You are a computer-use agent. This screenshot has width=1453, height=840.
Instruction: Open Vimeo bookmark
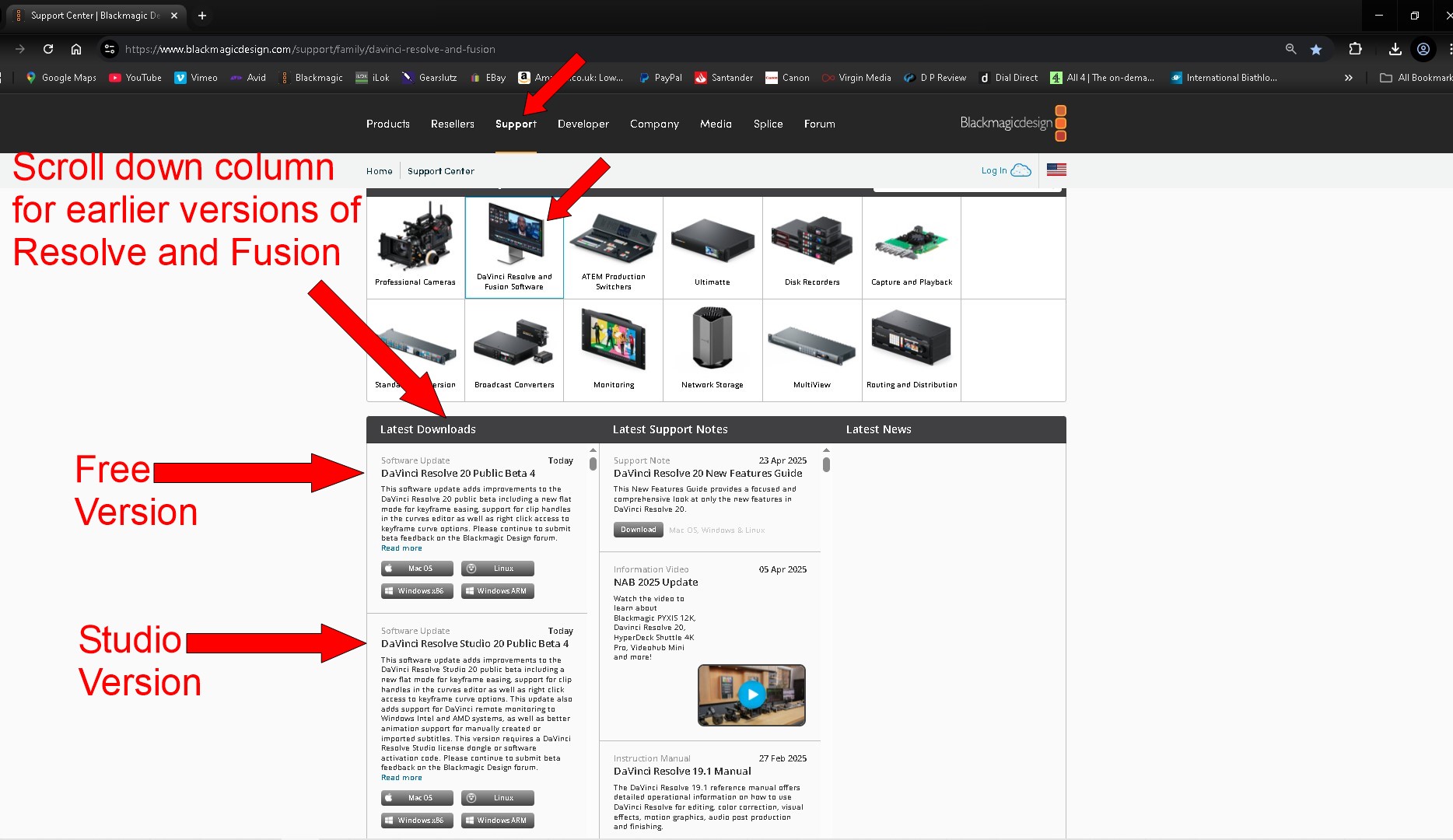point(196,78)
